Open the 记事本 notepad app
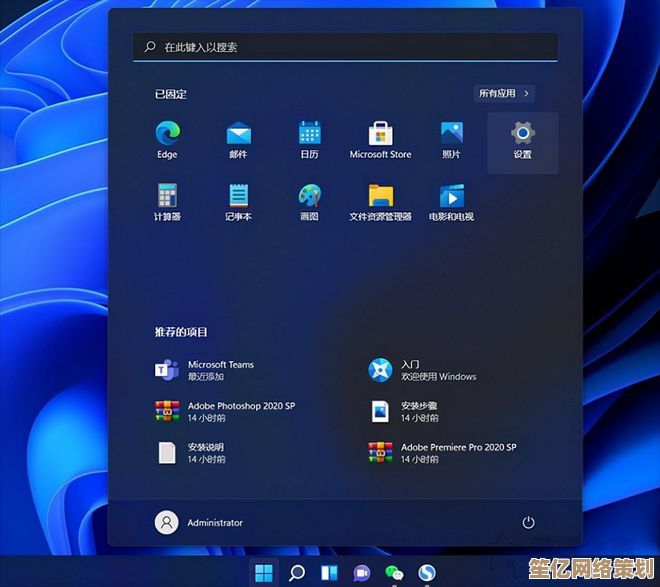This screenshot has width=660, height=587. [239, 202]
